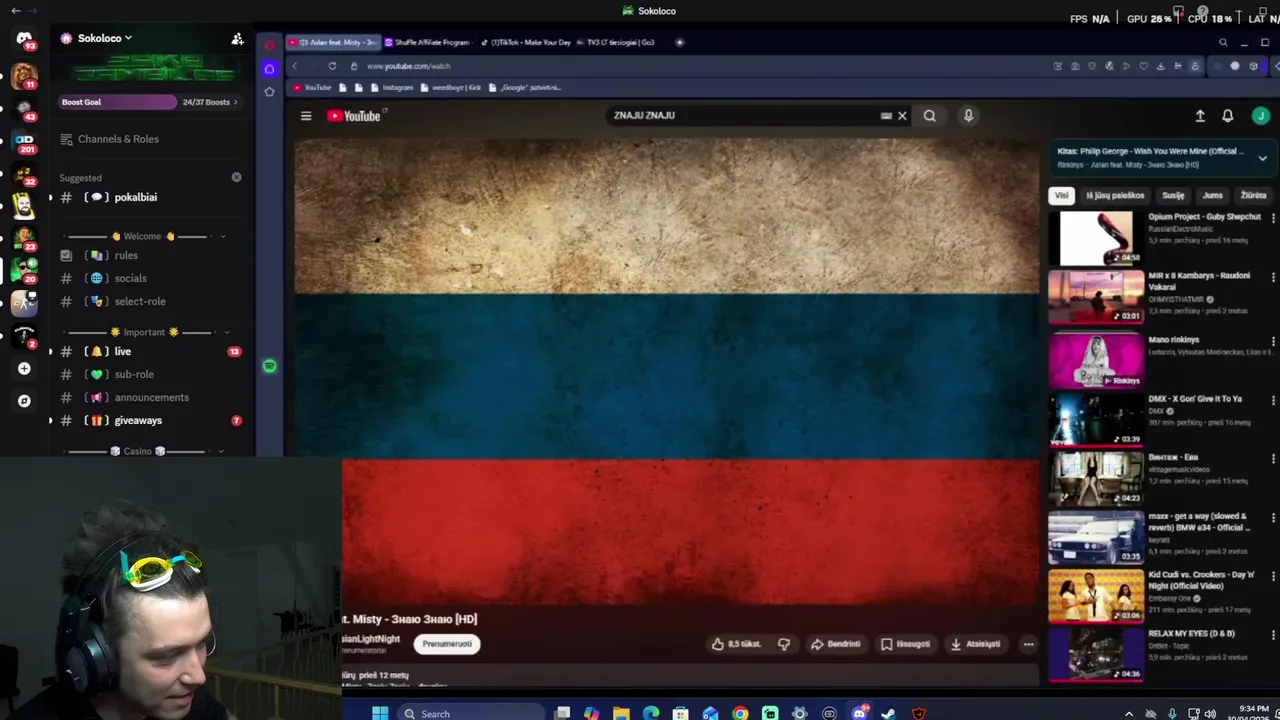Click the YouTube search box with ZNAJU ZNAJU
The image size is (1280, 720).
[x=743, y=115]
